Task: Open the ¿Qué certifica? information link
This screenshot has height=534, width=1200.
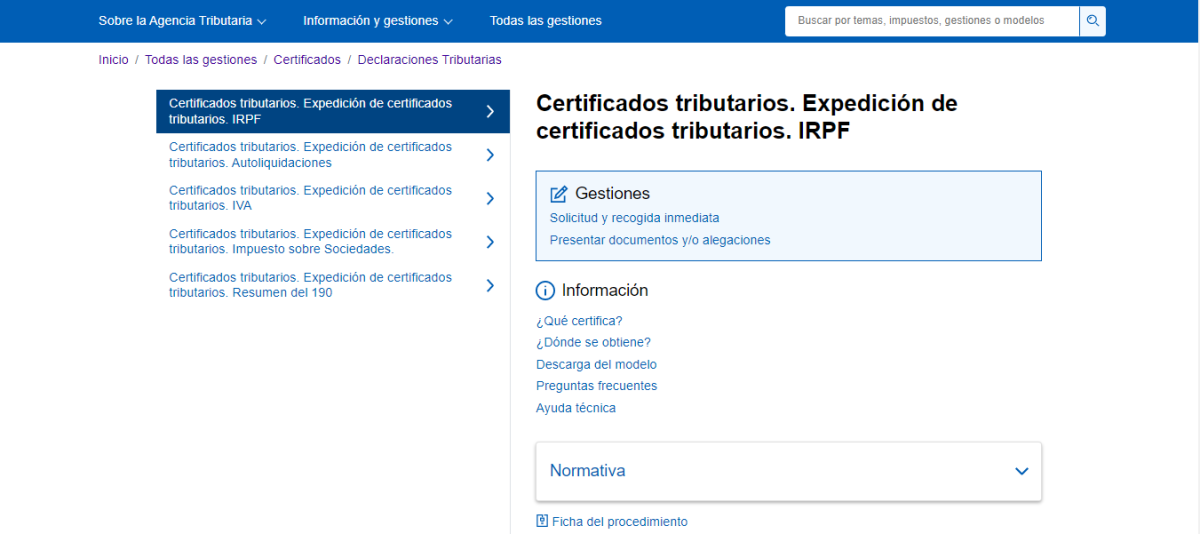Action: pyautogui.click(x=579, y=321)
